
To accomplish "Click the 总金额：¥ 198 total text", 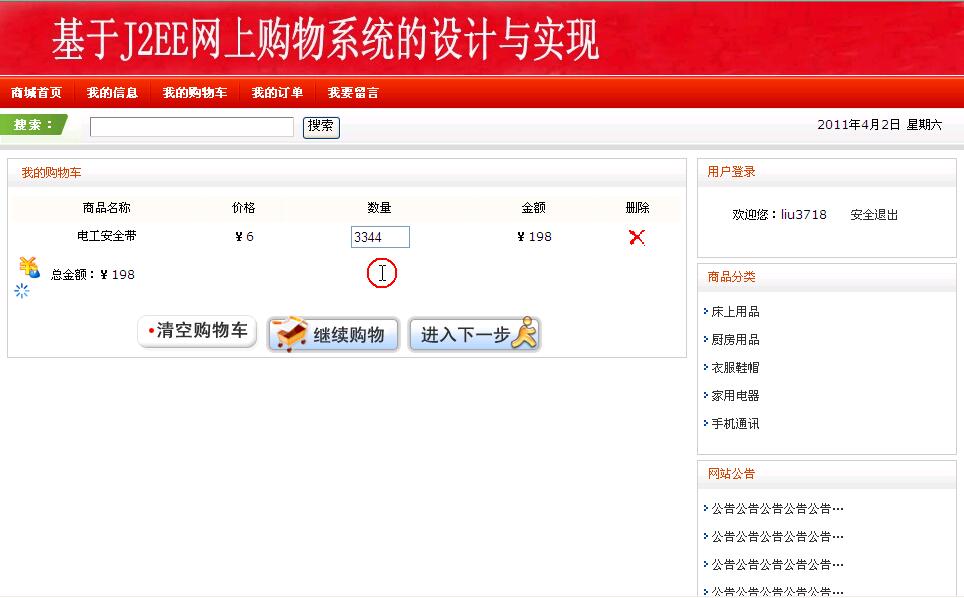I will click(x=92, y=275).
